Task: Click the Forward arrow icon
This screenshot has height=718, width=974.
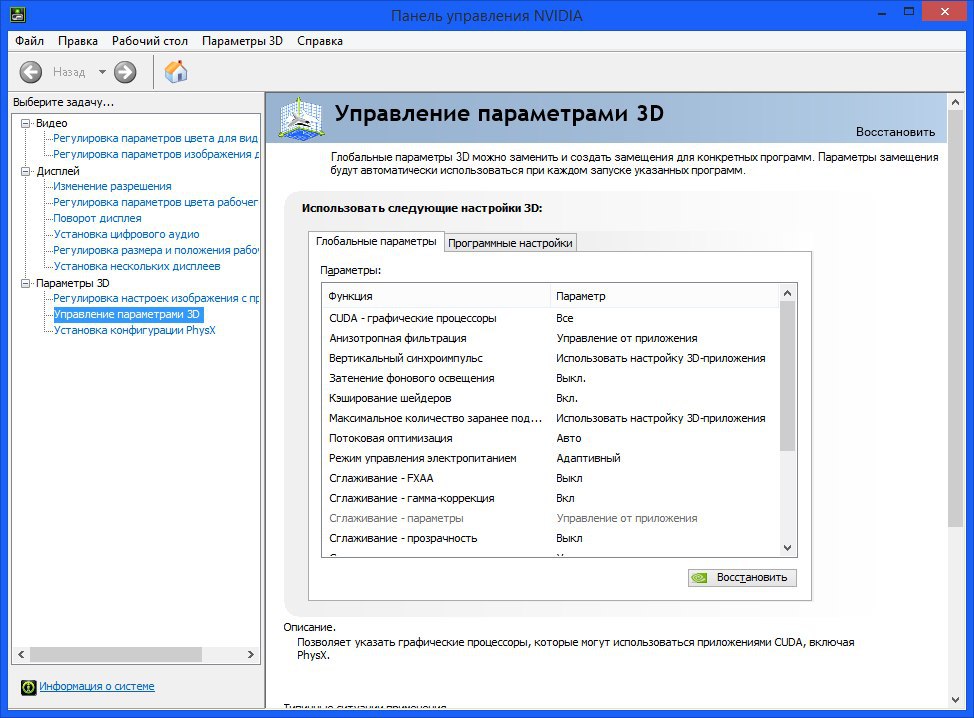Action: point(125,72)
